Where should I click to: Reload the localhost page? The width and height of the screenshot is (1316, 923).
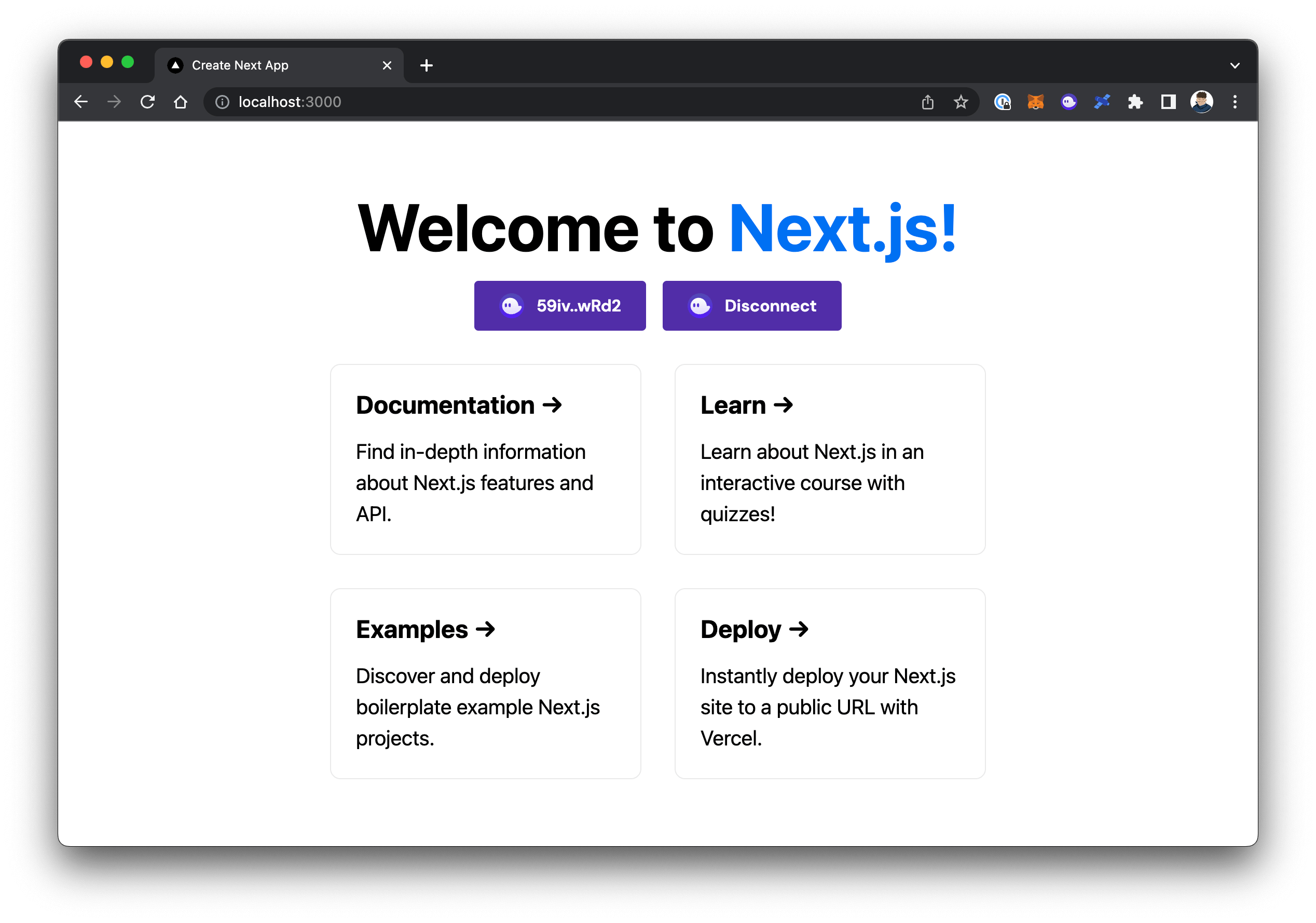[147, 102]
